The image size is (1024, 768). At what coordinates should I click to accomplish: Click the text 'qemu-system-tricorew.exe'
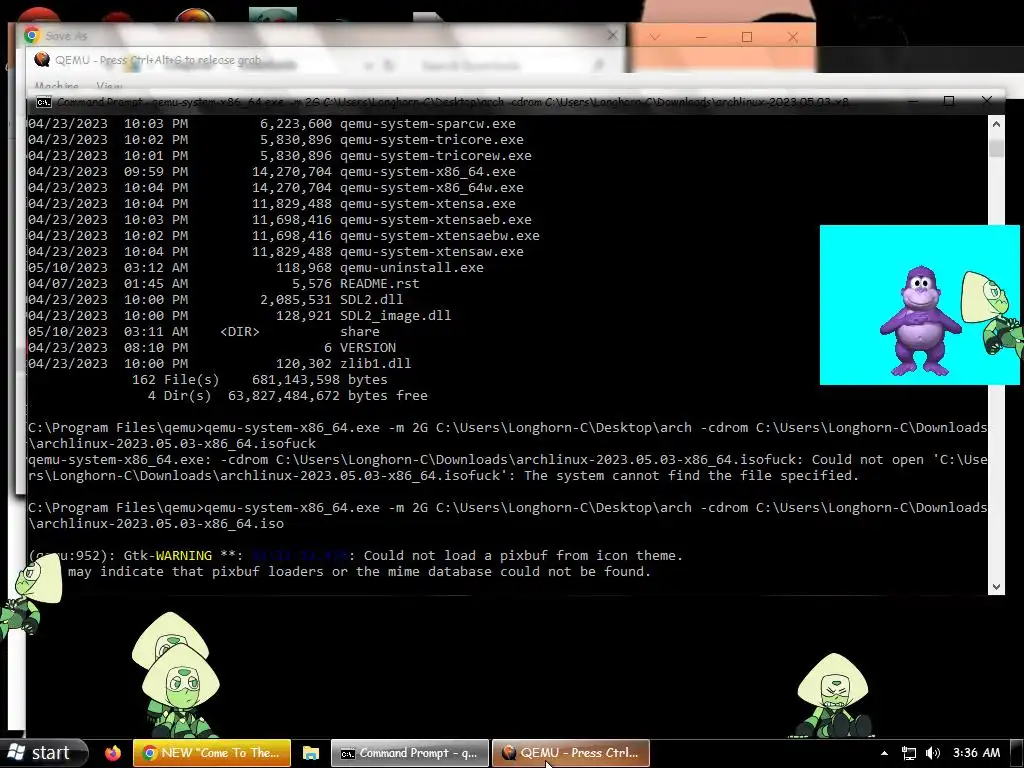(x=436, y=156)
